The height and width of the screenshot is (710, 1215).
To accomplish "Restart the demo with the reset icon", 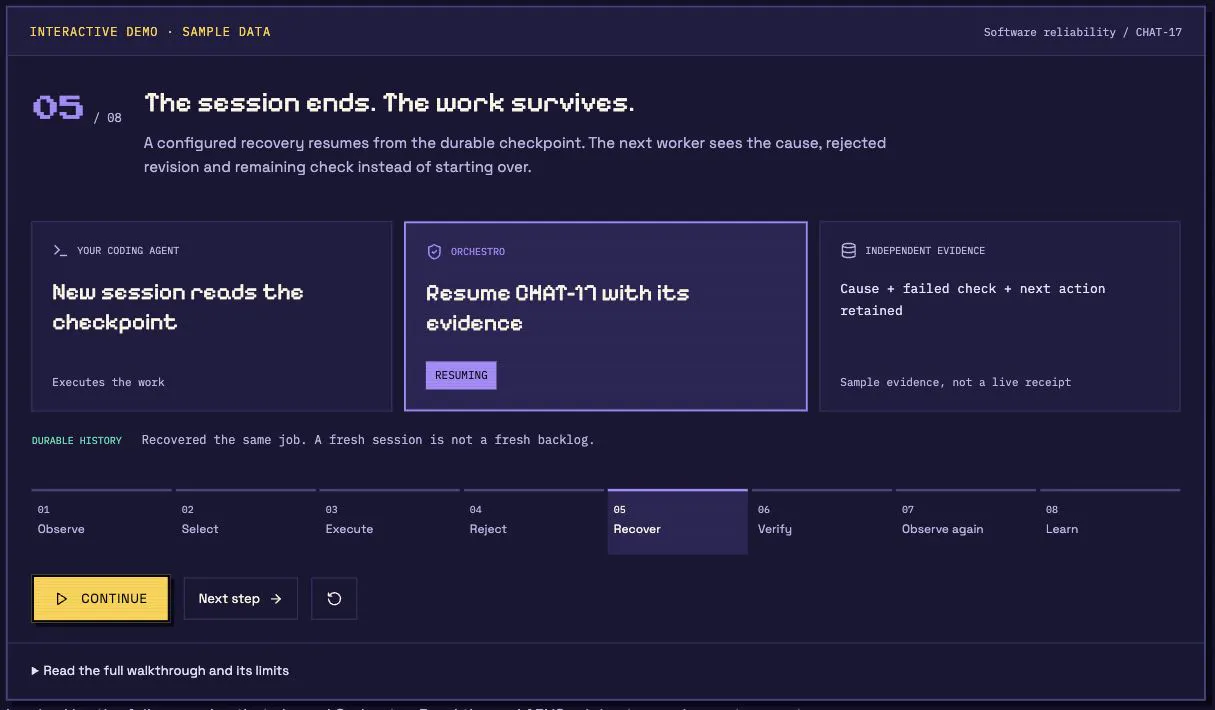I will 334,599.
